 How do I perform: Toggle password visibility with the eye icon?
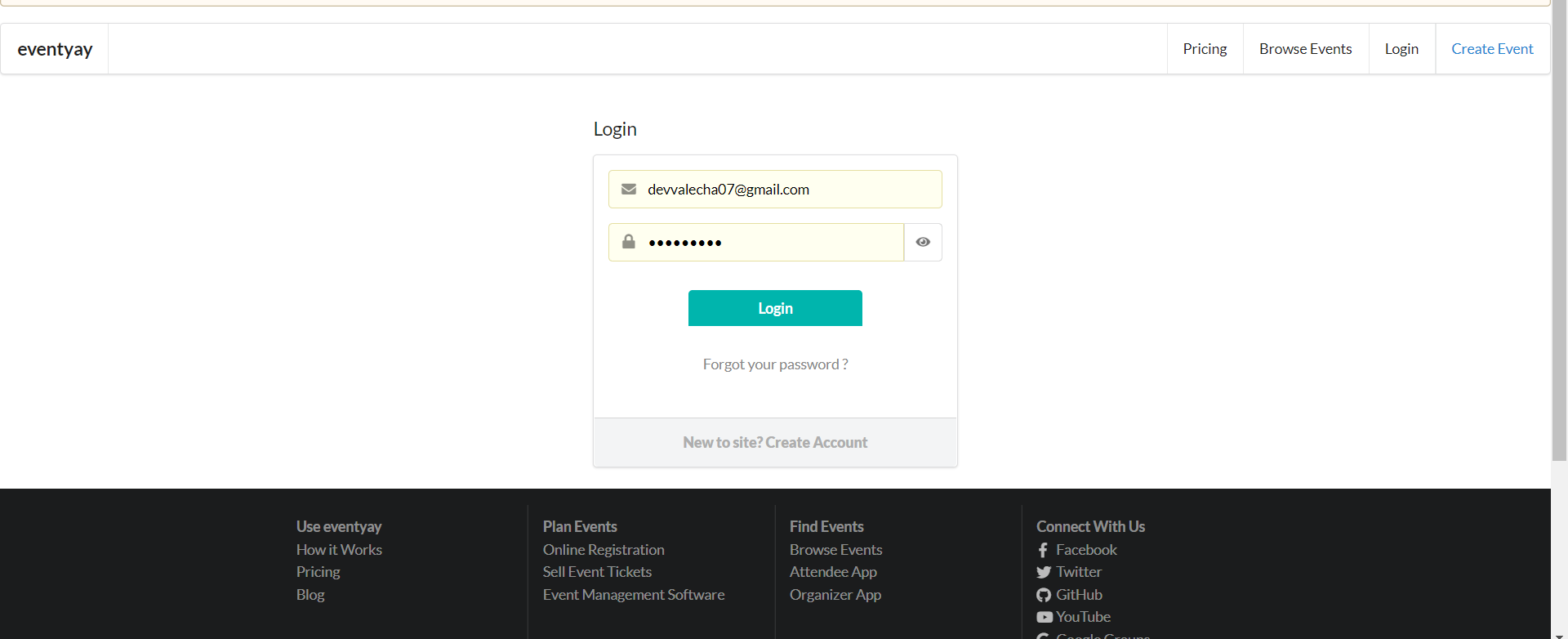(923, 242)
